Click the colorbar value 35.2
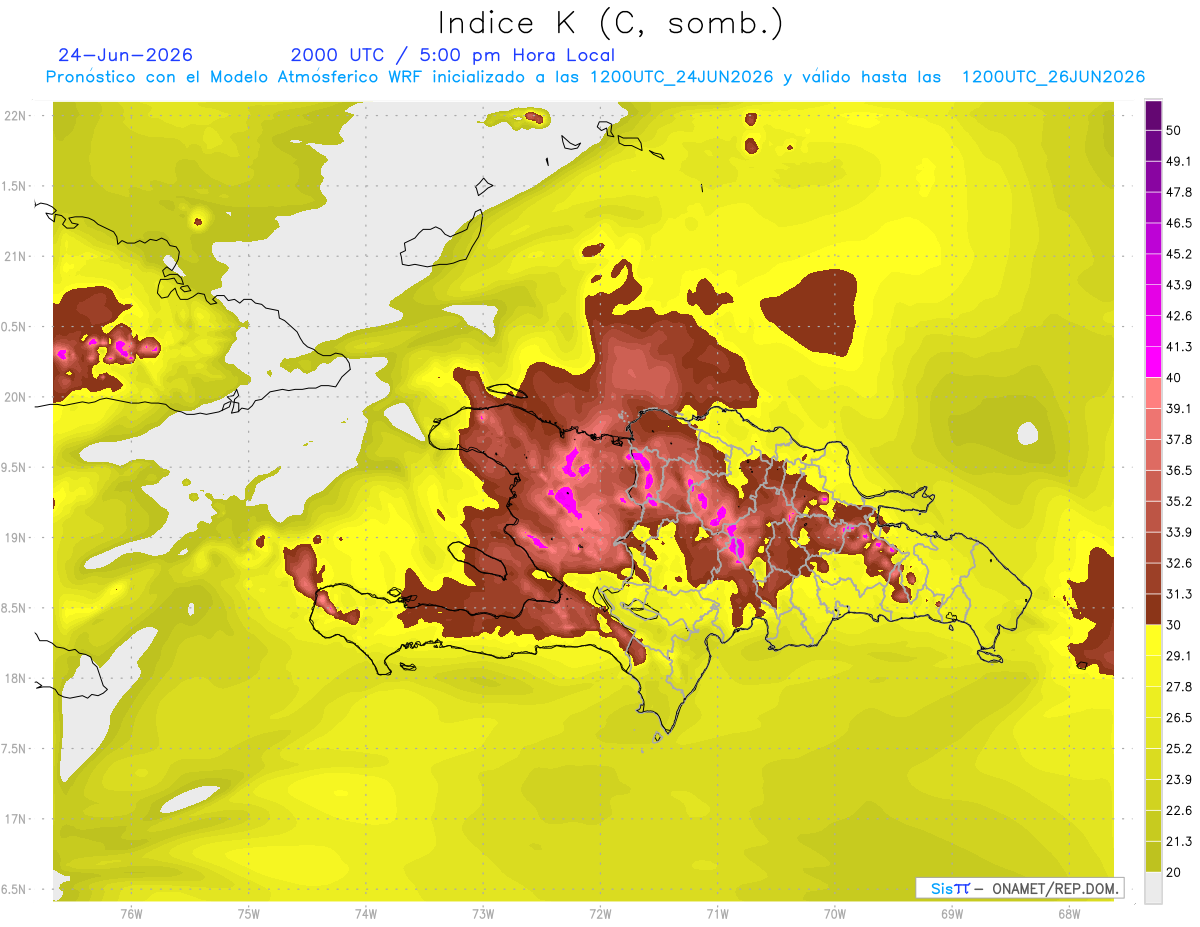Viewport: 1200px width, 927px height. (x=1179, y=501)
